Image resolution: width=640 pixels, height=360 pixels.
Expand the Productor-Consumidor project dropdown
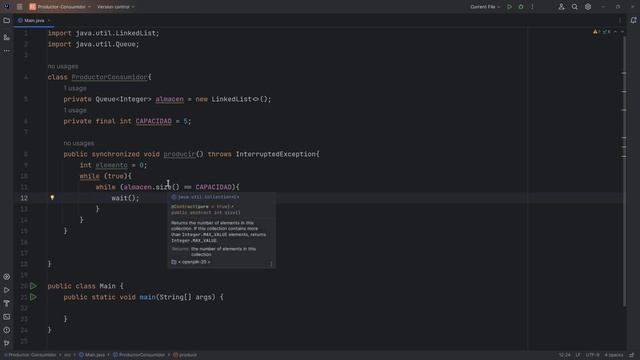(60, 7)
